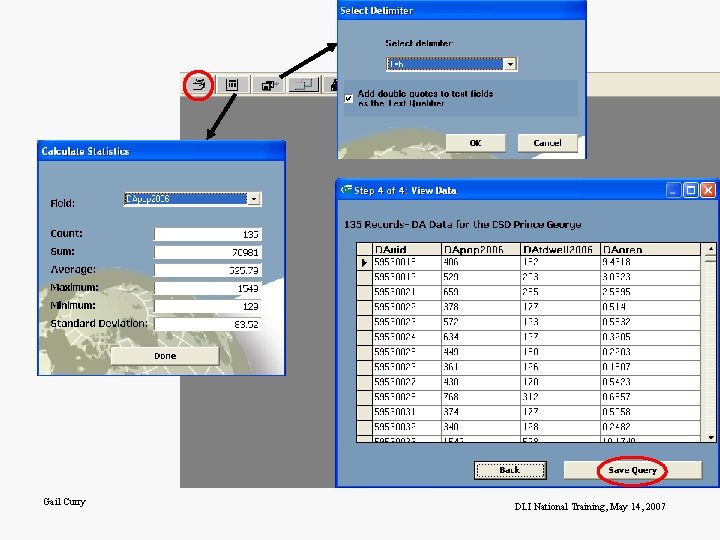Click the DAarea column header
This screenshot has height=540, width=720.
[x=651, y=249]
